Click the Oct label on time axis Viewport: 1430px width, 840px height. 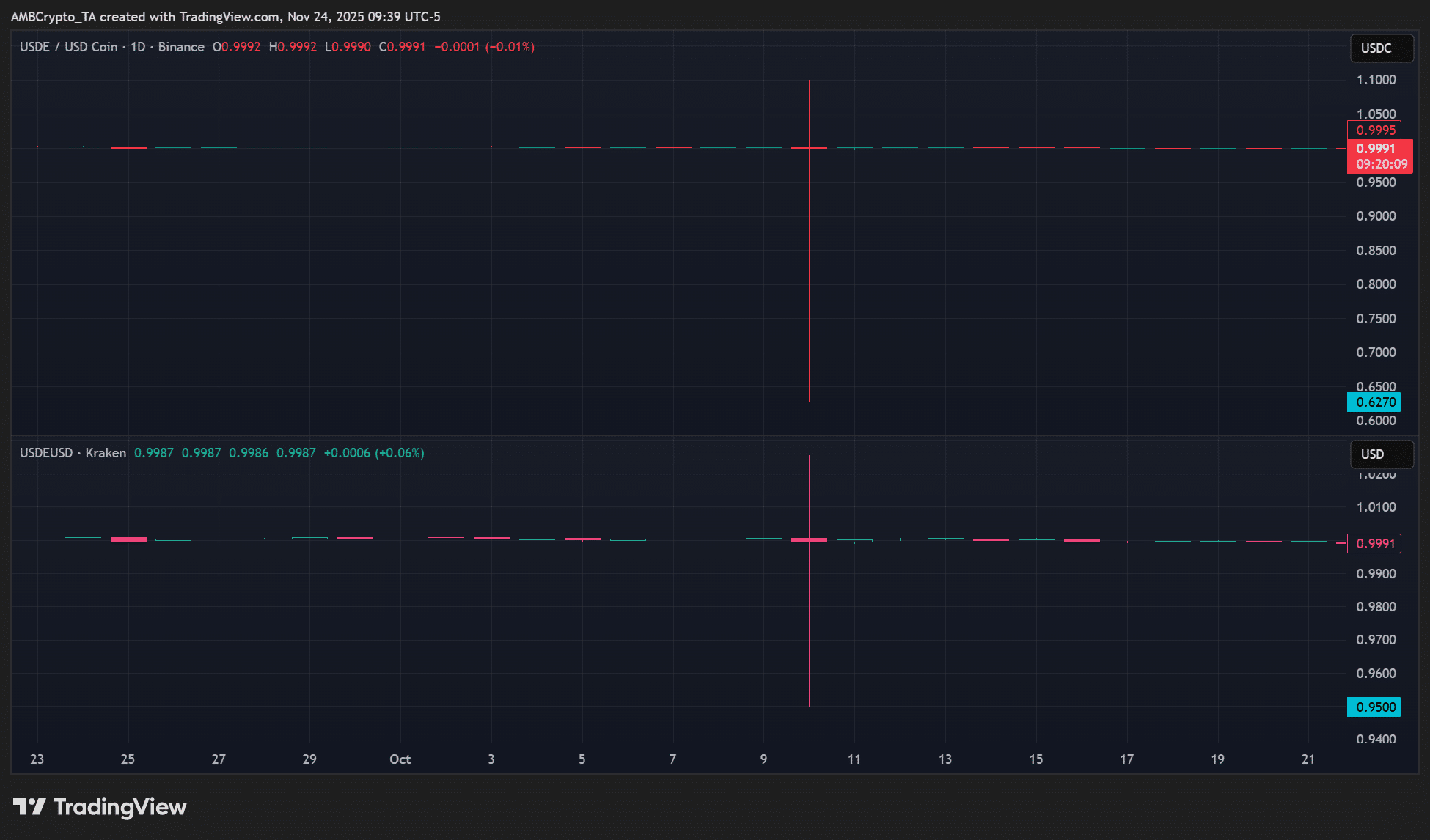point(400,759)
